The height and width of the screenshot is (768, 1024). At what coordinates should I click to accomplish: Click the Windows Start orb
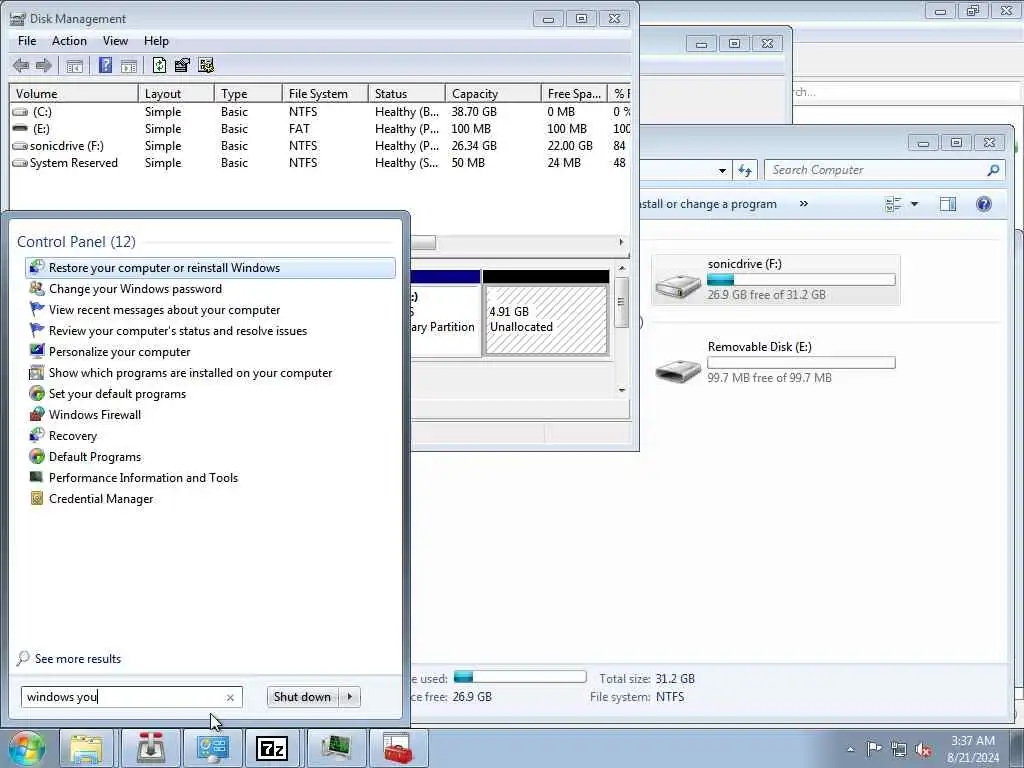point(27,748)
